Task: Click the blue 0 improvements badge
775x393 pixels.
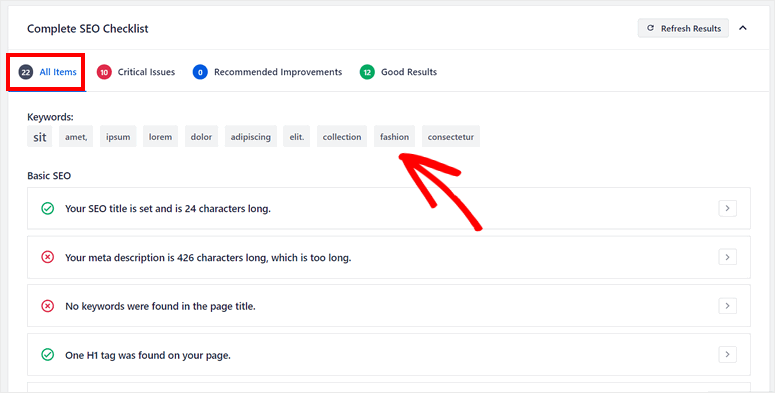Action: [x=200, y=72]
